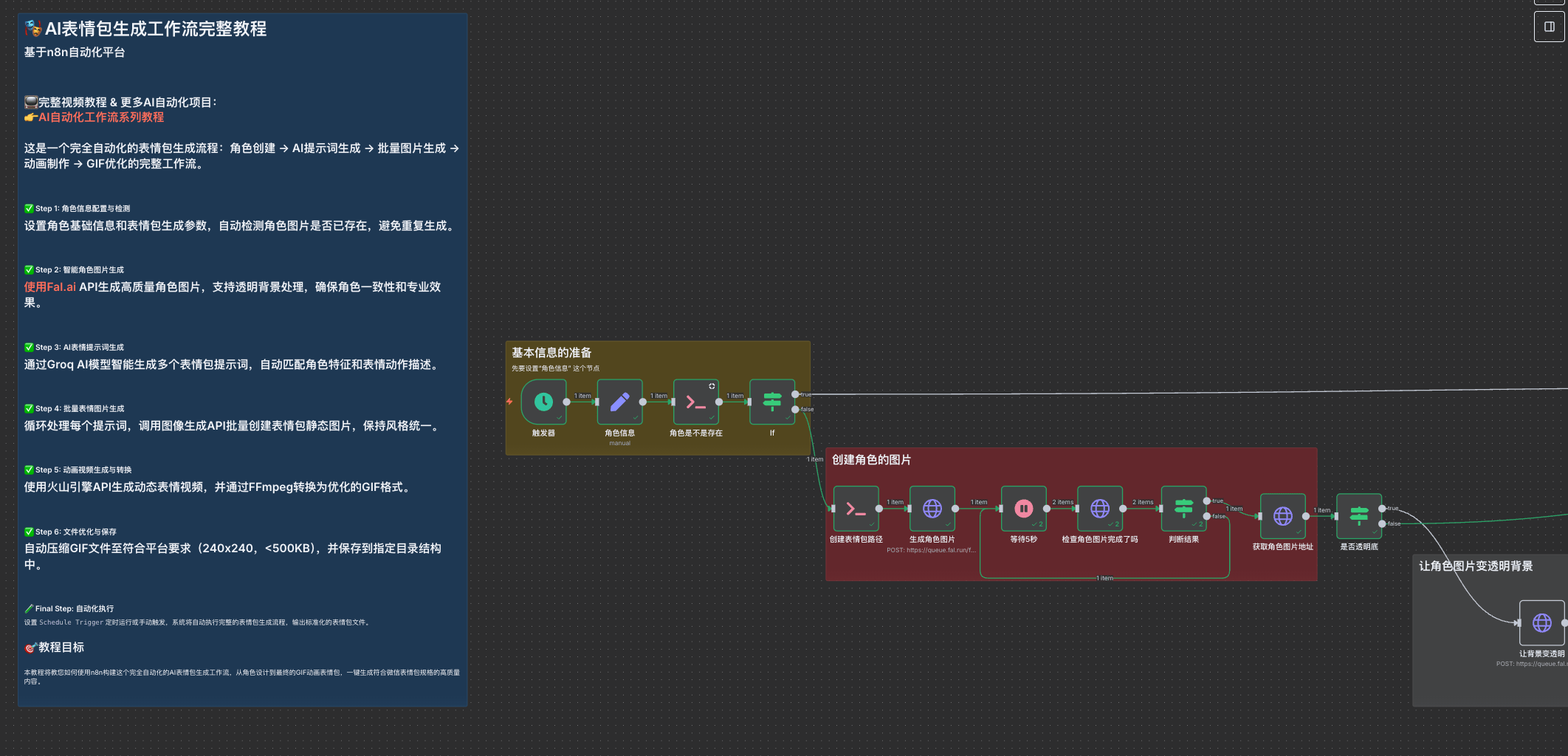The height and width of the screenshot is (756, 1568).
Task: Click the If node in 基本信息的准备
Action: tap(772, 402)
